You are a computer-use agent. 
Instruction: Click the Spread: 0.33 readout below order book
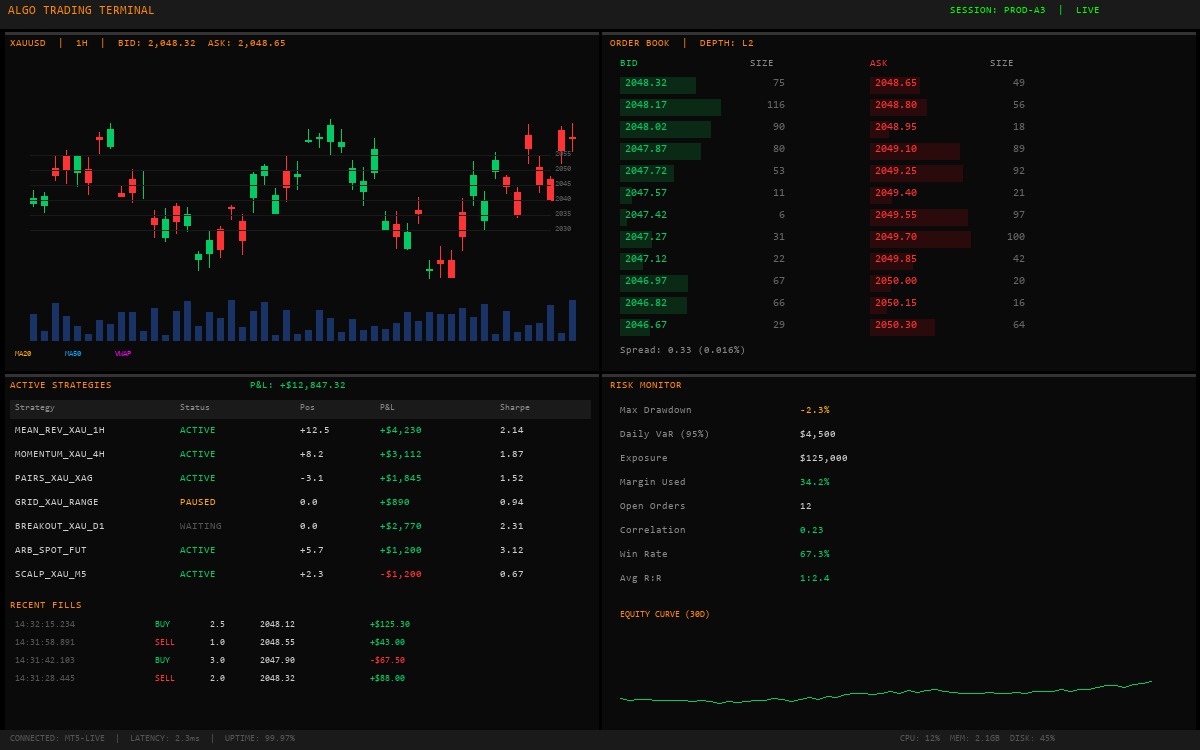pos(681,350)
